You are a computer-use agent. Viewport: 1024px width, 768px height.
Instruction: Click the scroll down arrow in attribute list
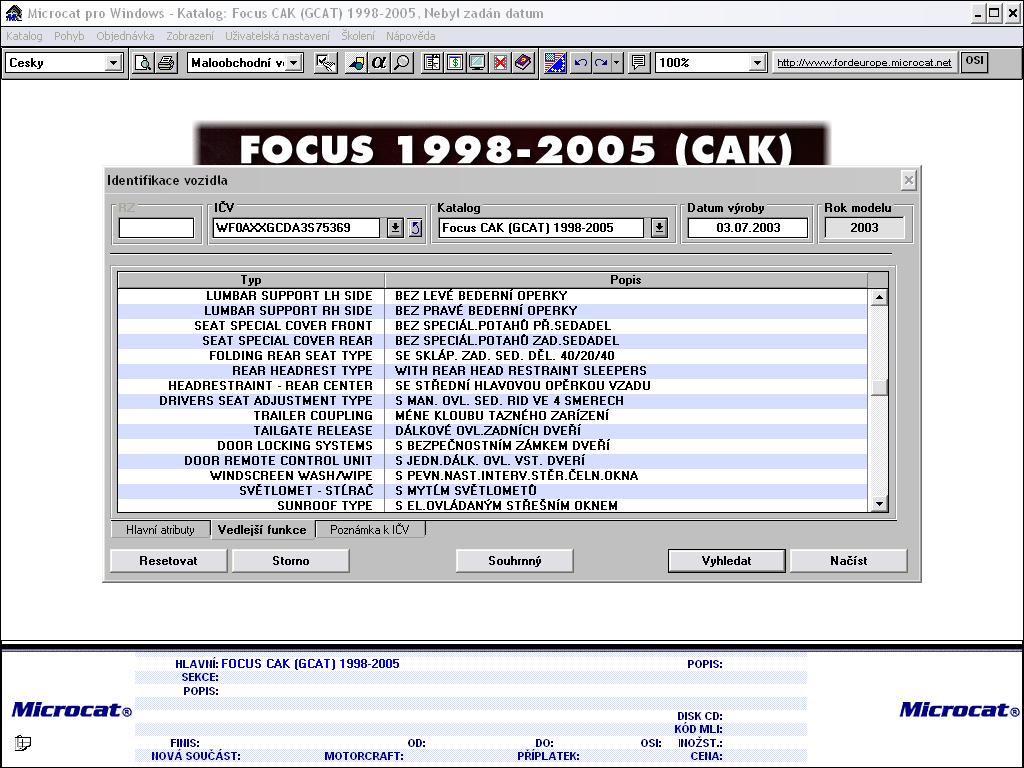[879, 504]
